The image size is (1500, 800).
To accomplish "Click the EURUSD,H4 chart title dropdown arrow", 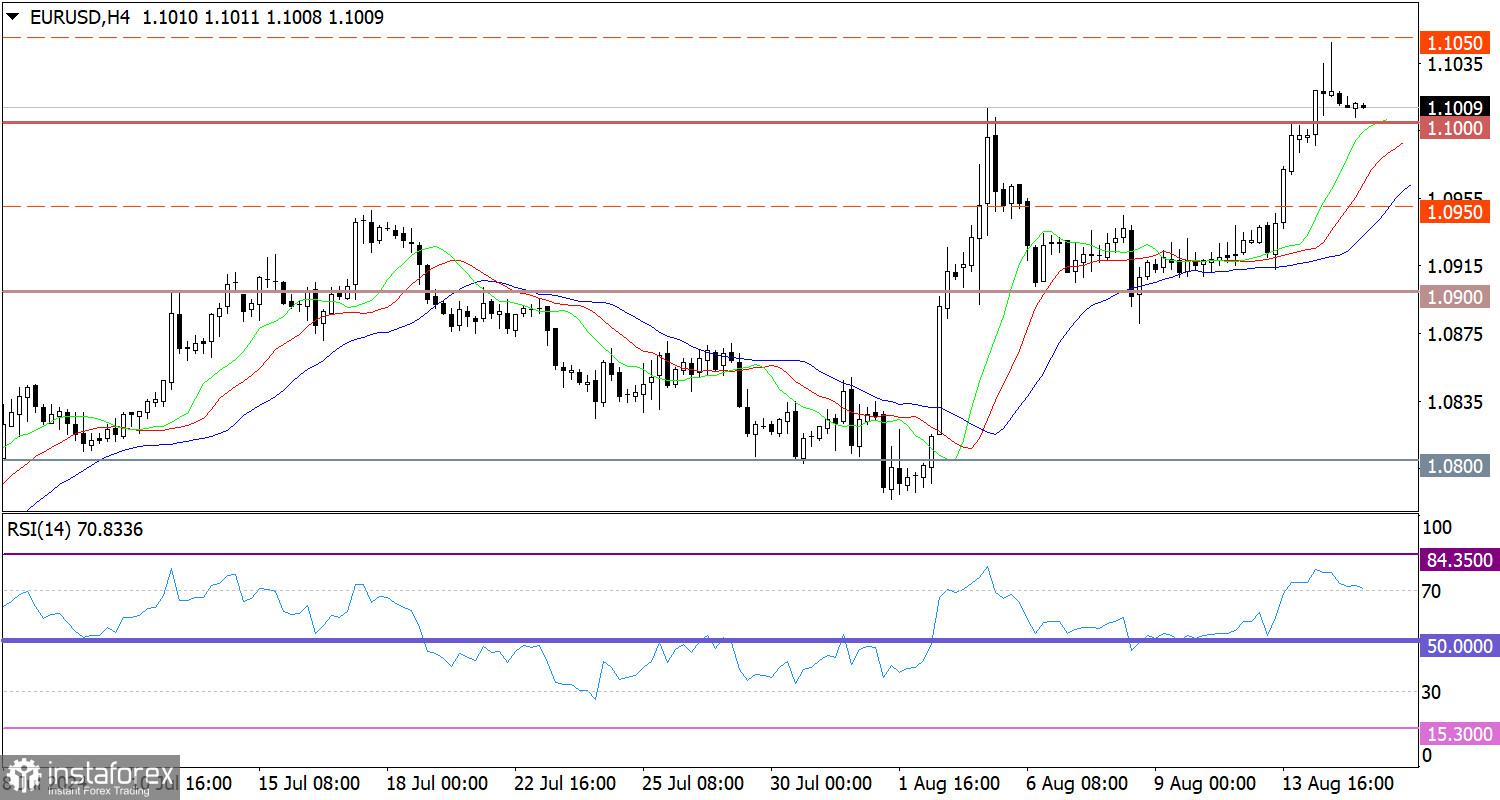I will click(x=12, y=17).
